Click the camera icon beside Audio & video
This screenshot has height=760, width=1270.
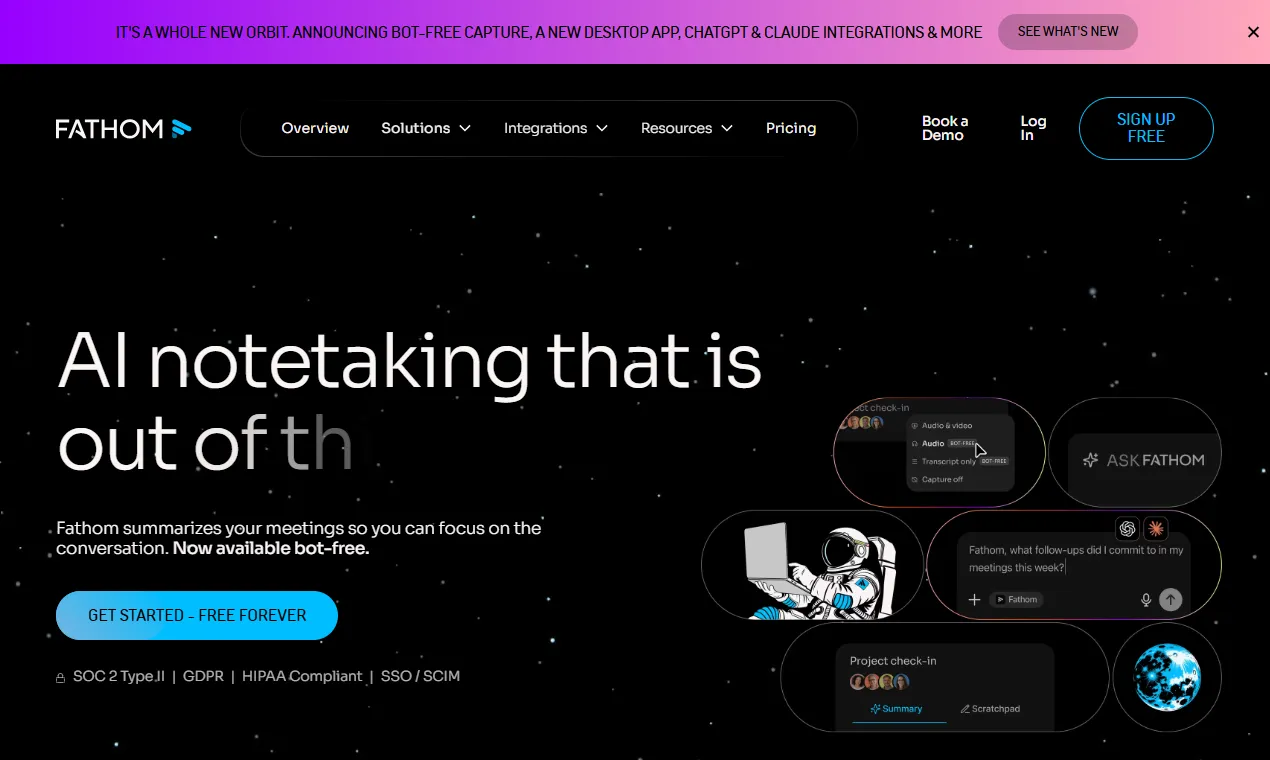pyautogui.click(x=914, y=426)
